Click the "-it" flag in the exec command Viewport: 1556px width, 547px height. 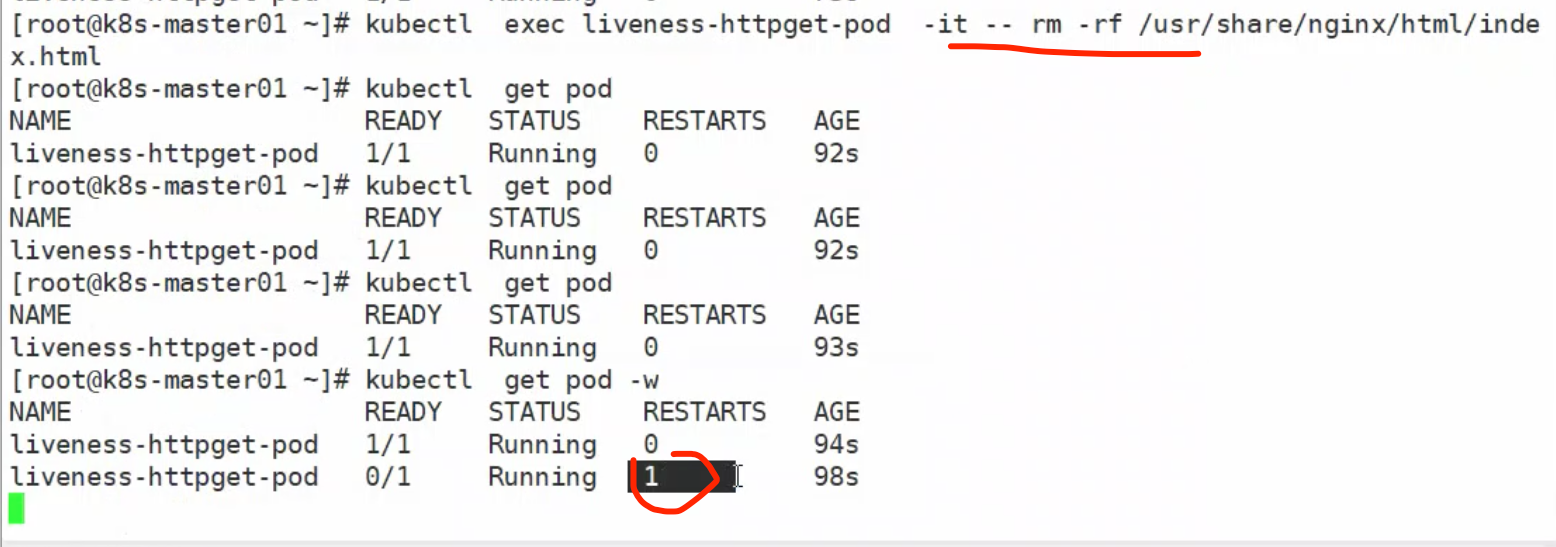[945, 23]
